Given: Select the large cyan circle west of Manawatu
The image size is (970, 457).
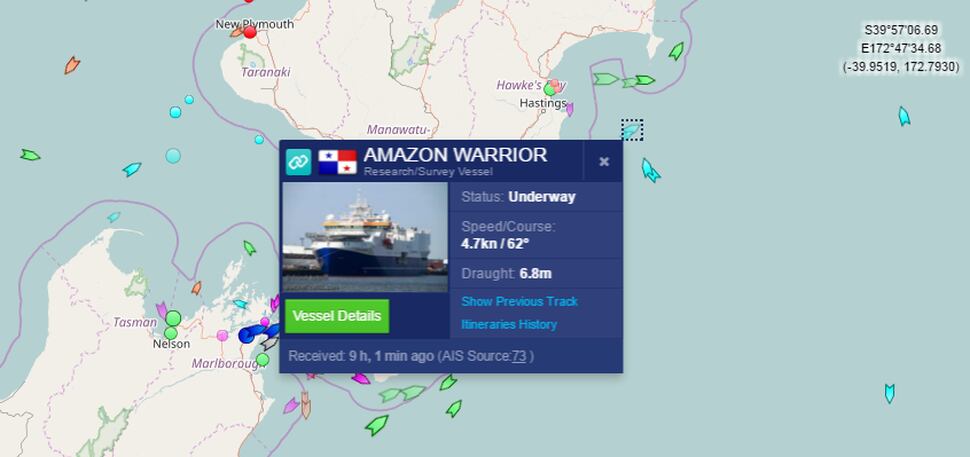Looking at the screenshot, I should [173, 156].
